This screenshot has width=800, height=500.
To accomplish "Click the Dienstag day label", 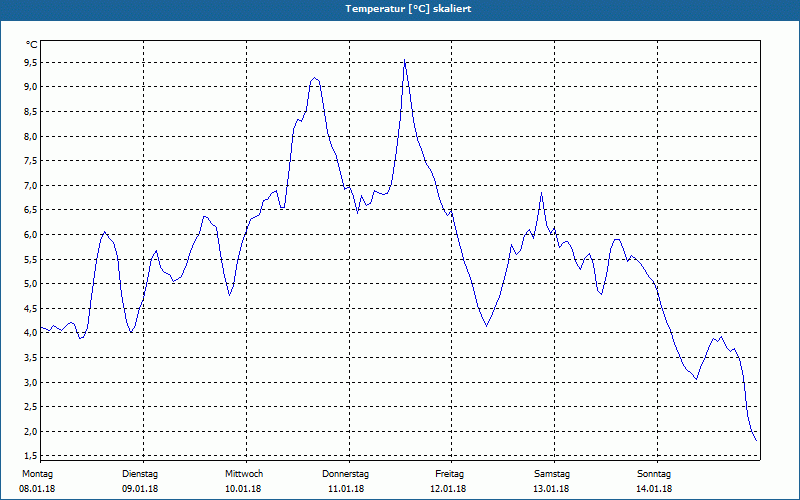I will pyautogui.click(x=140, y=474).
